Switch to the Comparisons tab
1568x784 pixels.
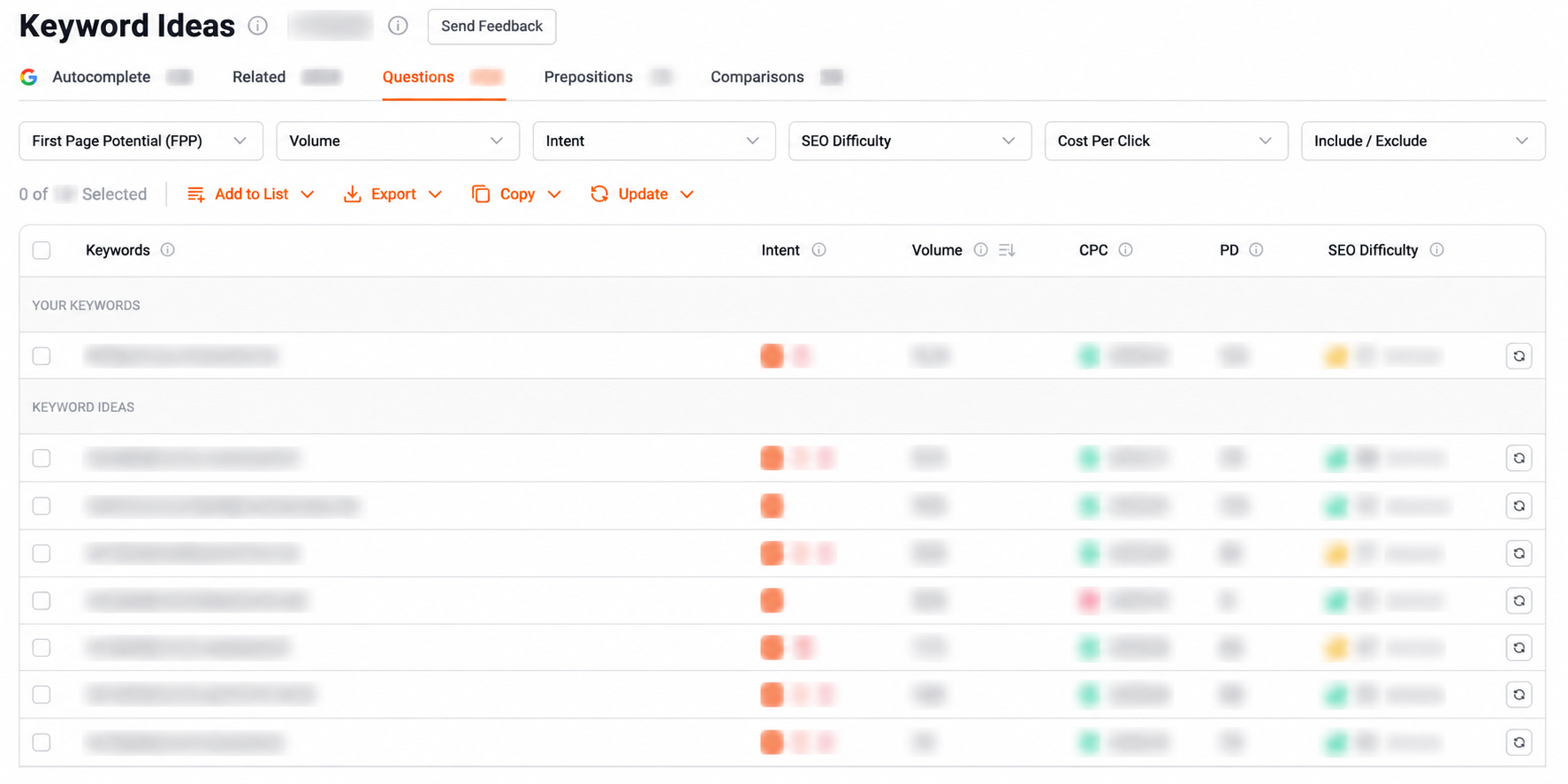pos(757,77)
